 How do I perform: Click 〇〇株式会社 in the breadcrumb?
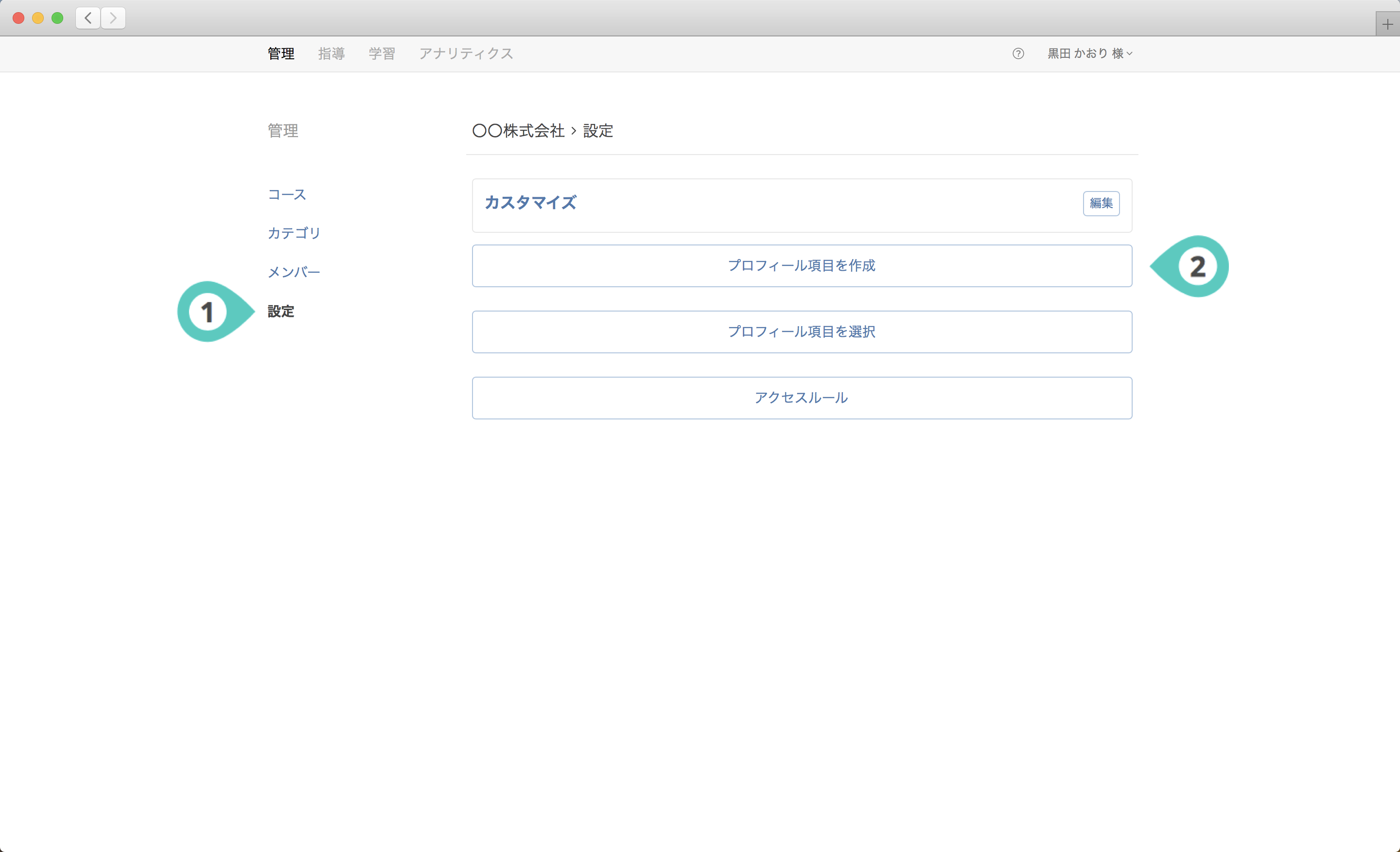518,131
